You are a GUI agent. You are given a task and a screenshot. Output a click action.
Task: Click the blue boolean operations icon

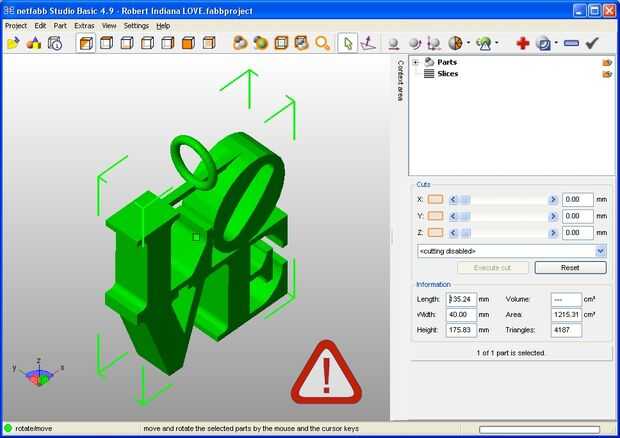coord(544,43)
